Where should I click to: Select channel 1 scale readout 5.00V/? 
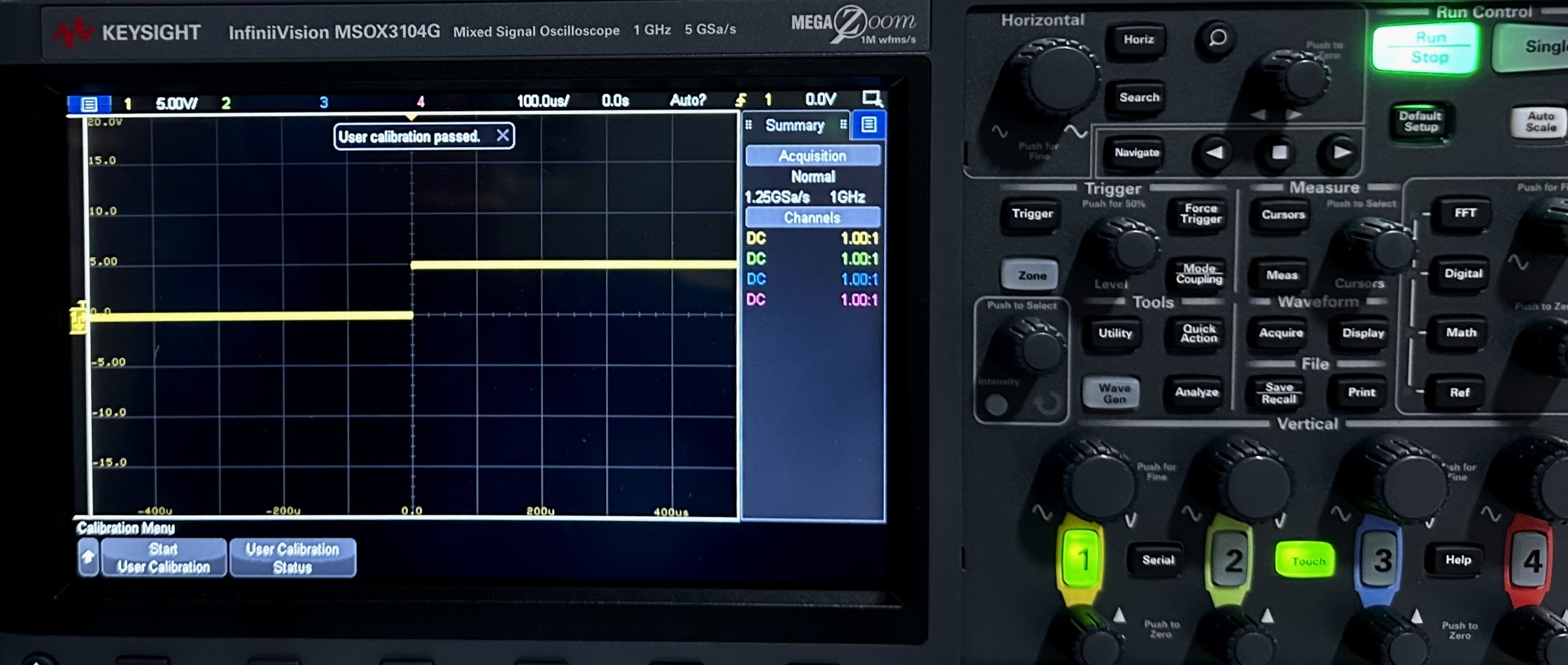click(176, 103)
